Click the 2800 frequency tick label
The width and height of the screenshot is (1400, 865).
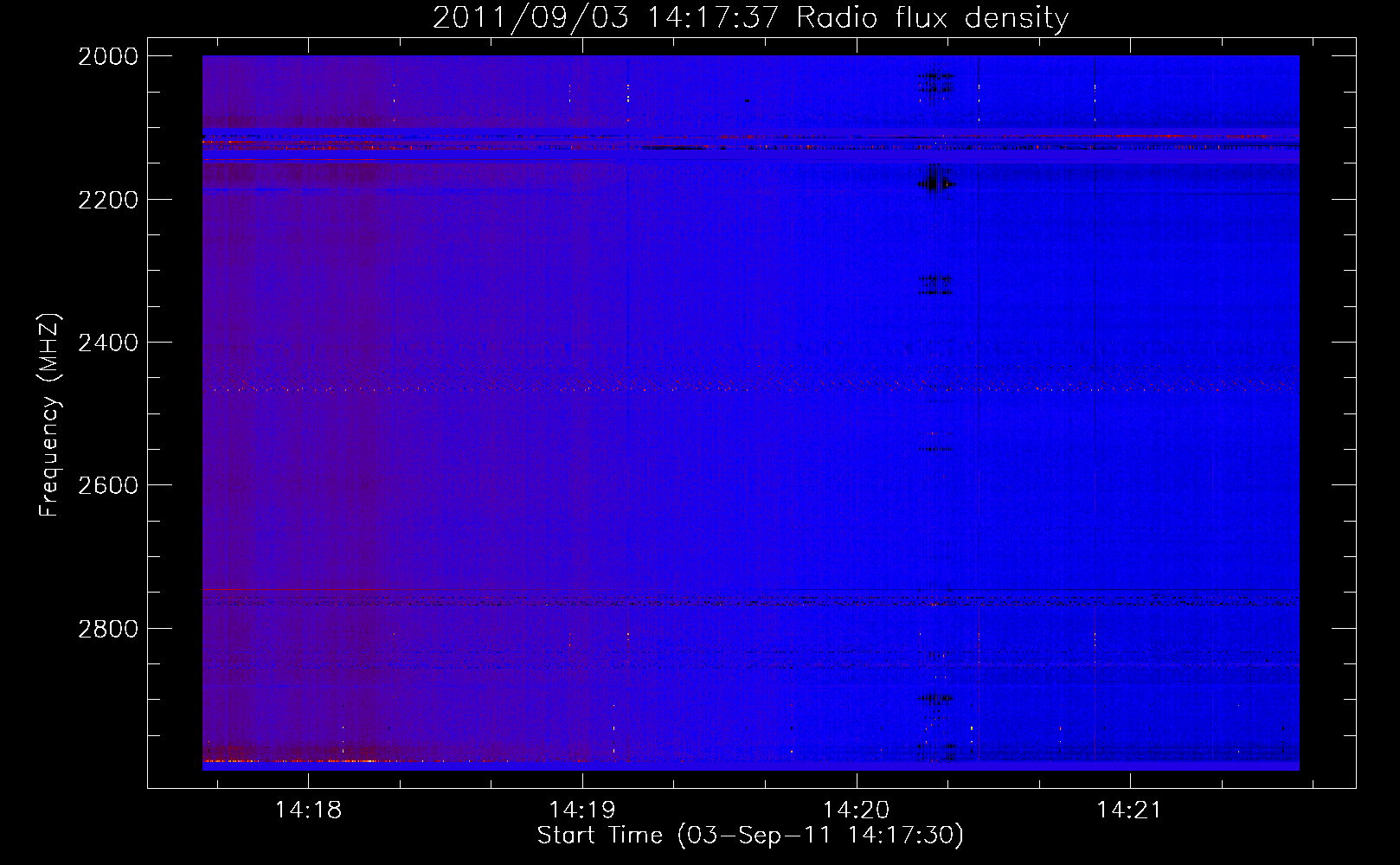click(108, 628)
